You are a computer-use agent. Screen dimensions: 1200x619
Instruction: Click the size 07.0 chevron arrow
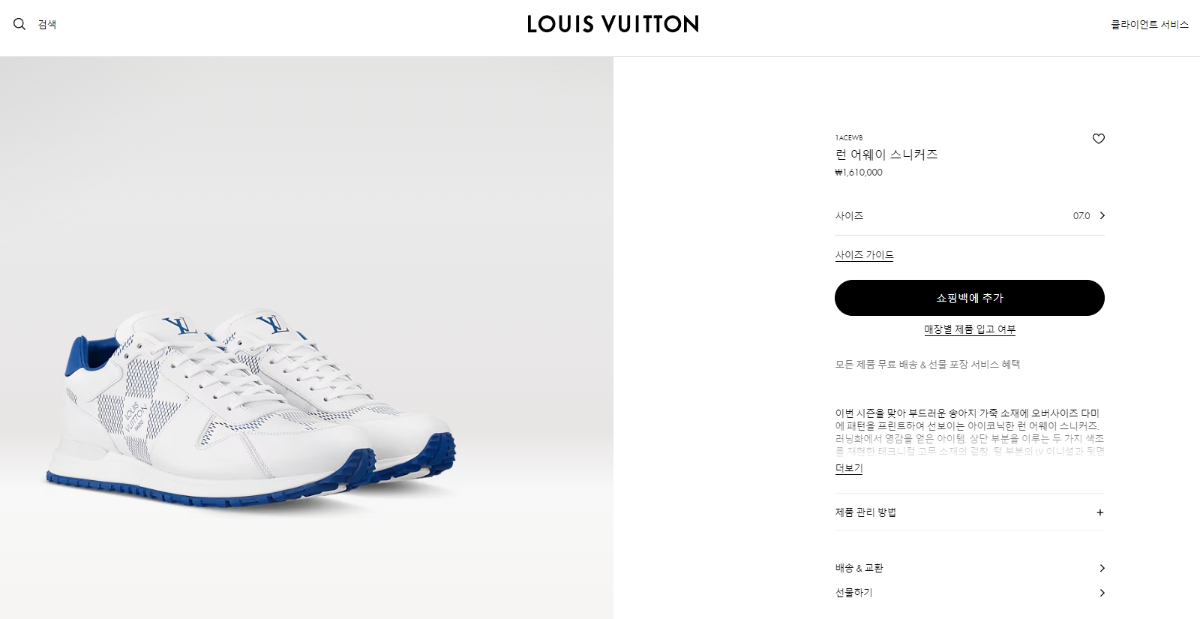tap(1101, 216)
